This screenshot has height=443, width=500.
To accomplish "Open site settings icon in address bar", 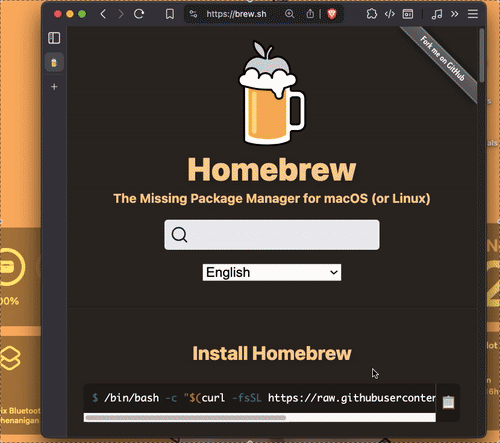I will click(193, 14).
